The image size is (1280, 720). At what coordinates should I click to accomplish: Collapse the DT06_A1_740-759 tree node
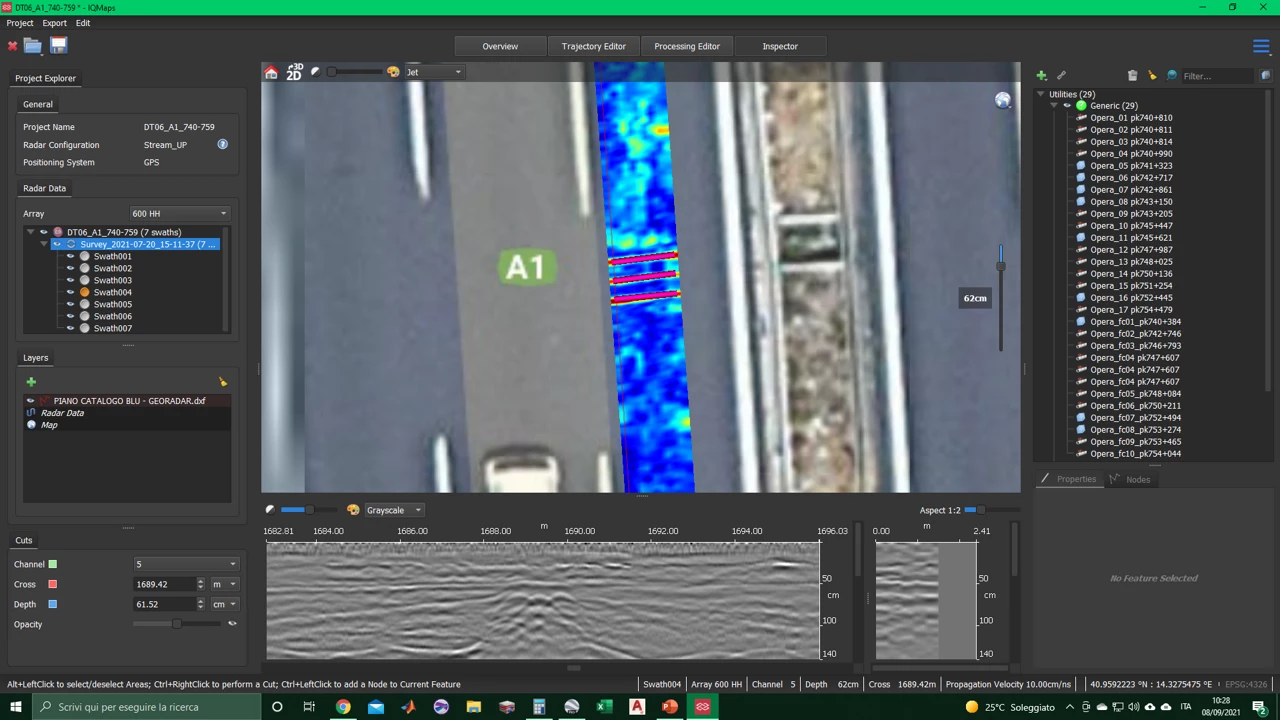(30, 232)
